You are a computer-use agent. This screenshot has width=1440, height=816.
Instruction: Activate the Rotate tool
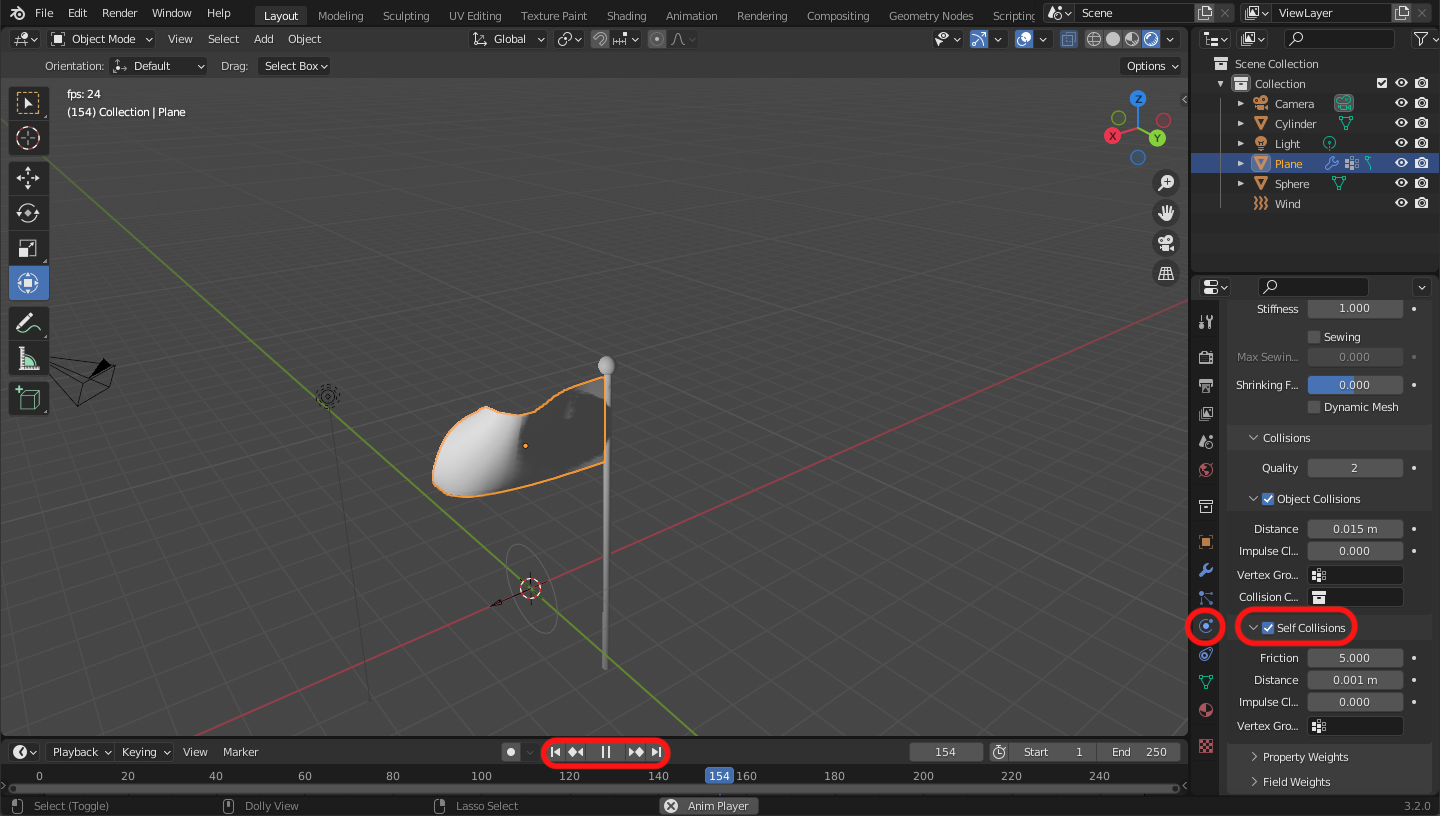pyautogui.click(x=28, y=213)
